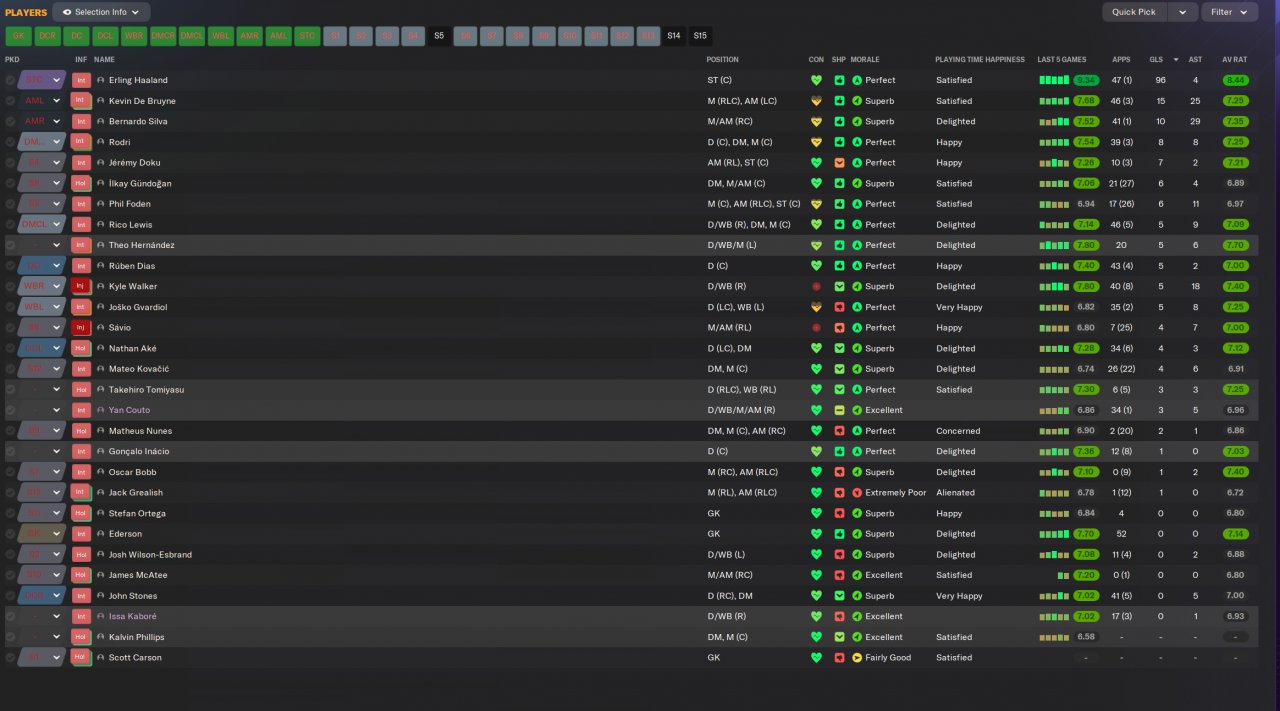Click Phil Foden's Perfect morale icon
The width and height of the screenshot is (1280, 711).
pyautogui.click(x=857, y=204)
